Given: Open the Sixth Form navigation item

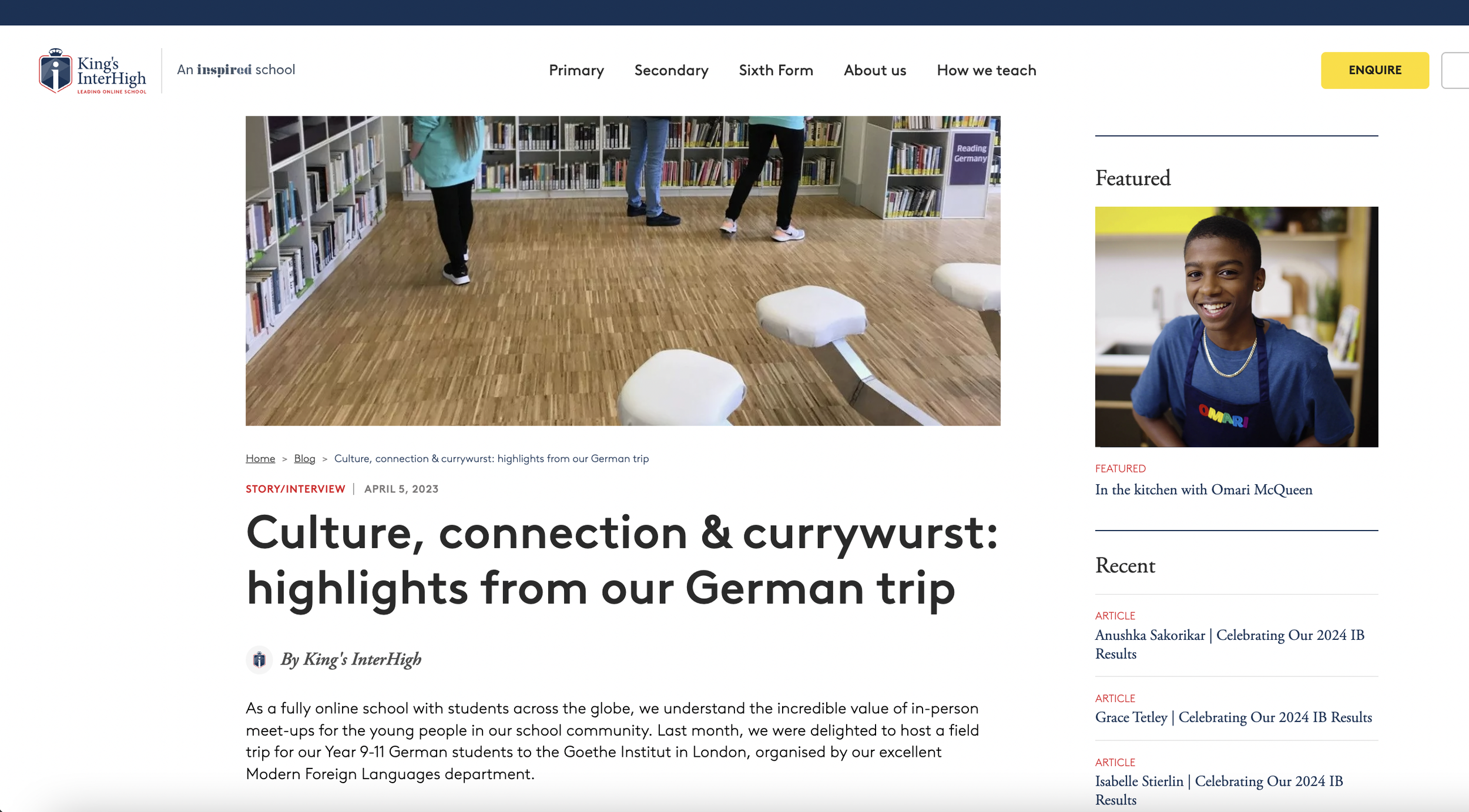Looking at the screenshot, I should pyautogui.click(x=776, y=71).
